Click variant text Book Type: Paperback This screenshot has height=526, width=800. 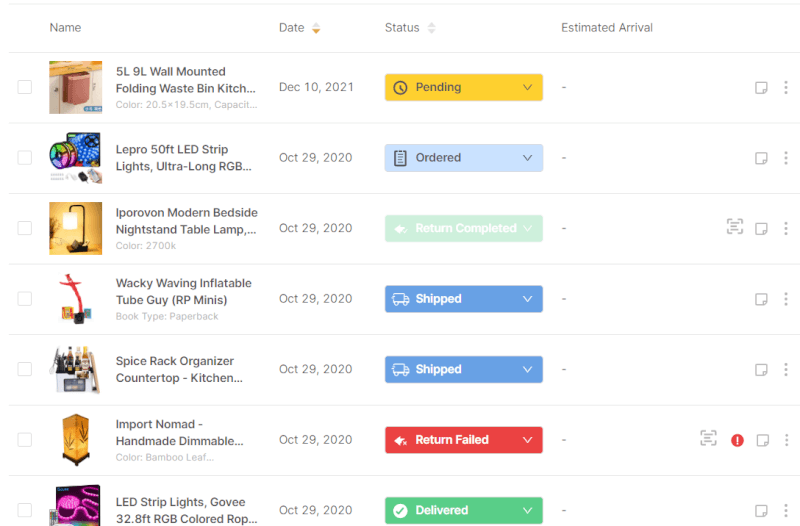point(167,316)
